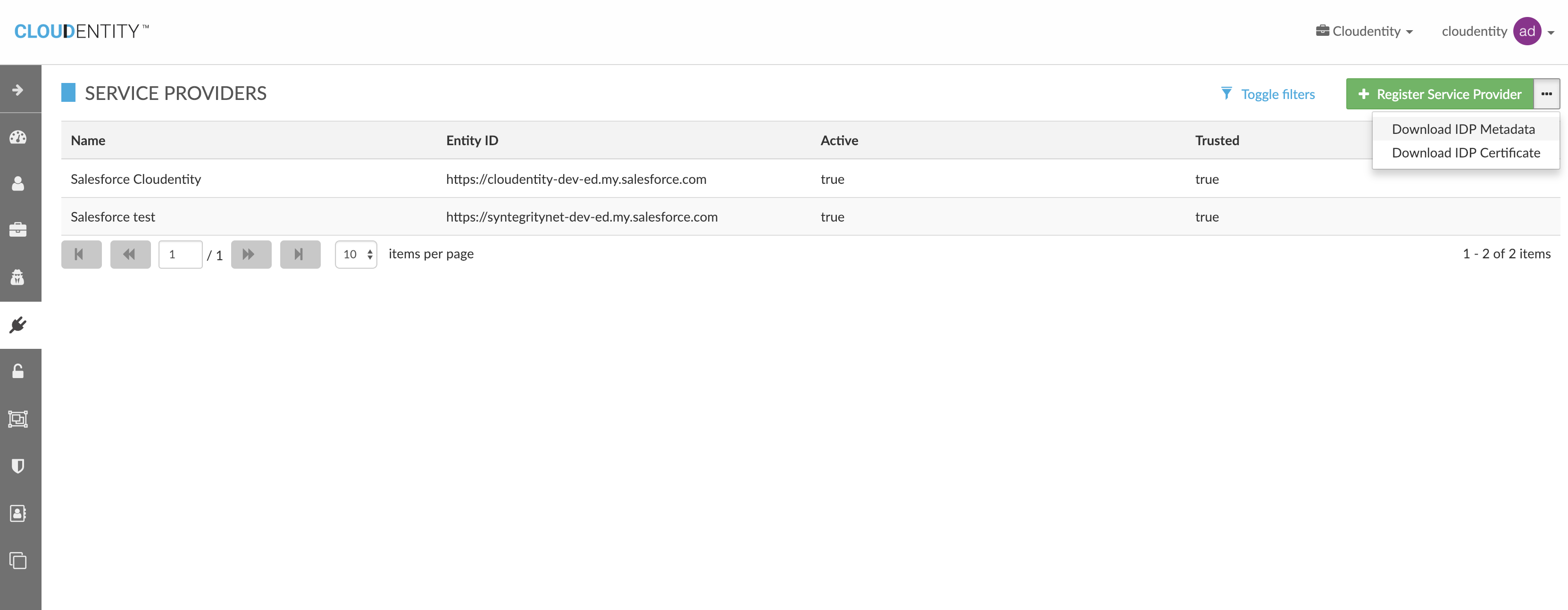Image resolution: width=1568 pixels, height=610 pixels.
Task: Select the plug connections icon in sidebar
Action: [x=18, y=325]
